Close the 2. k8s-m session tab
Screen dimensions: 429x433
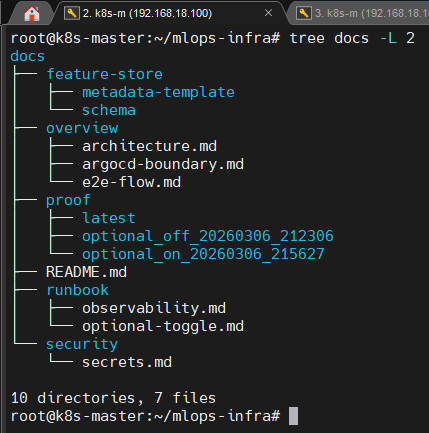(x=268, y=13)
